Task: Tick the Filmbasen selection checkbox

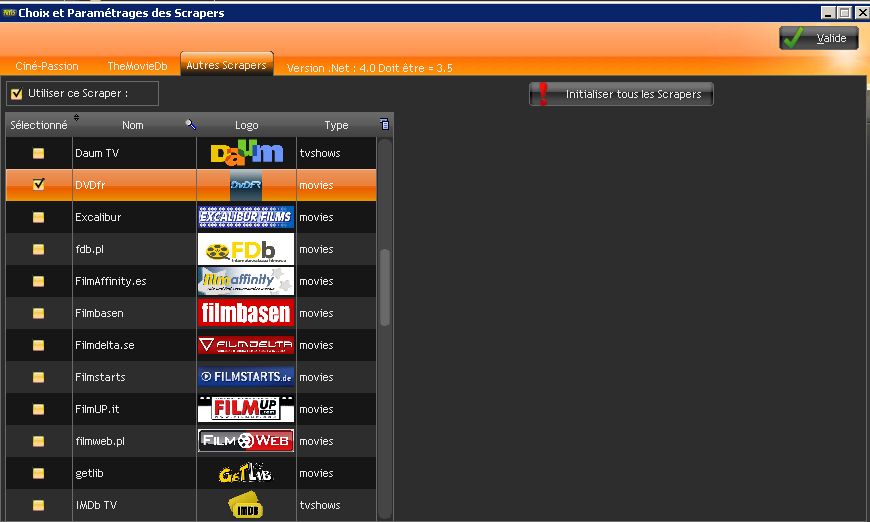Action: click(x=38, y=313)
